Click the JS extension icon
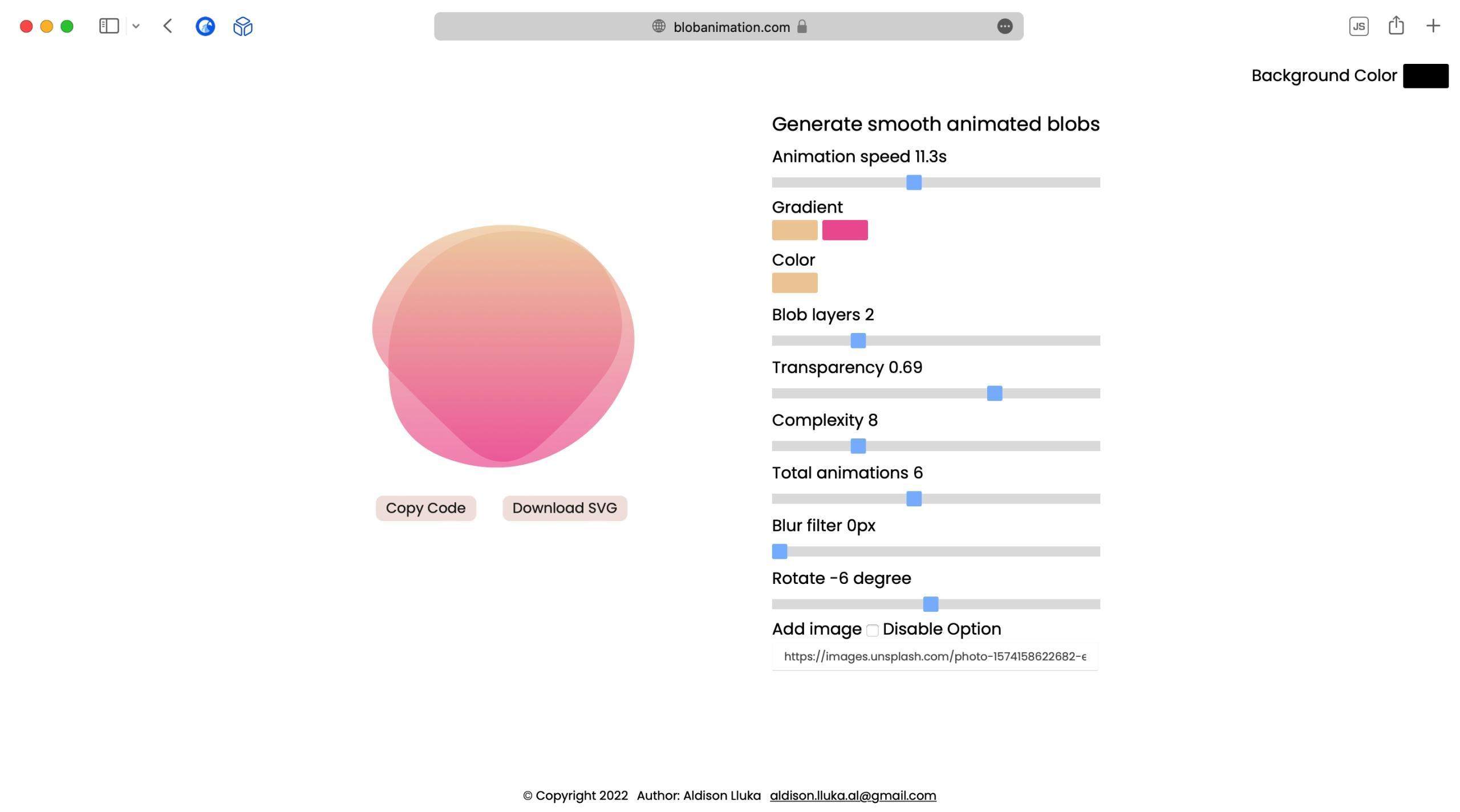 [1358, 26]
